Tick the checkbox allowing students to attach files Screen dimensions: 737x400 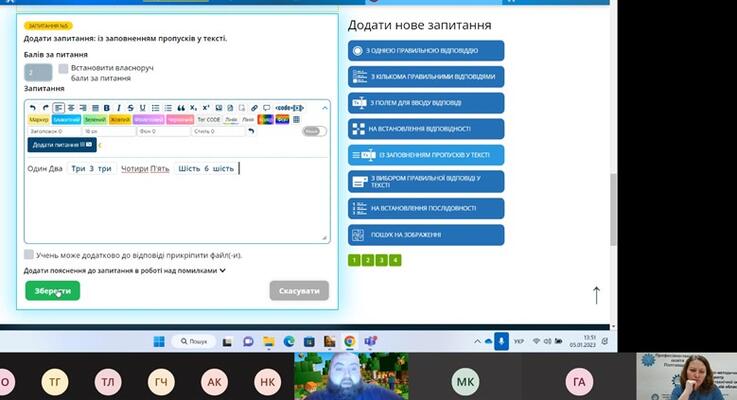click(29, 254)
